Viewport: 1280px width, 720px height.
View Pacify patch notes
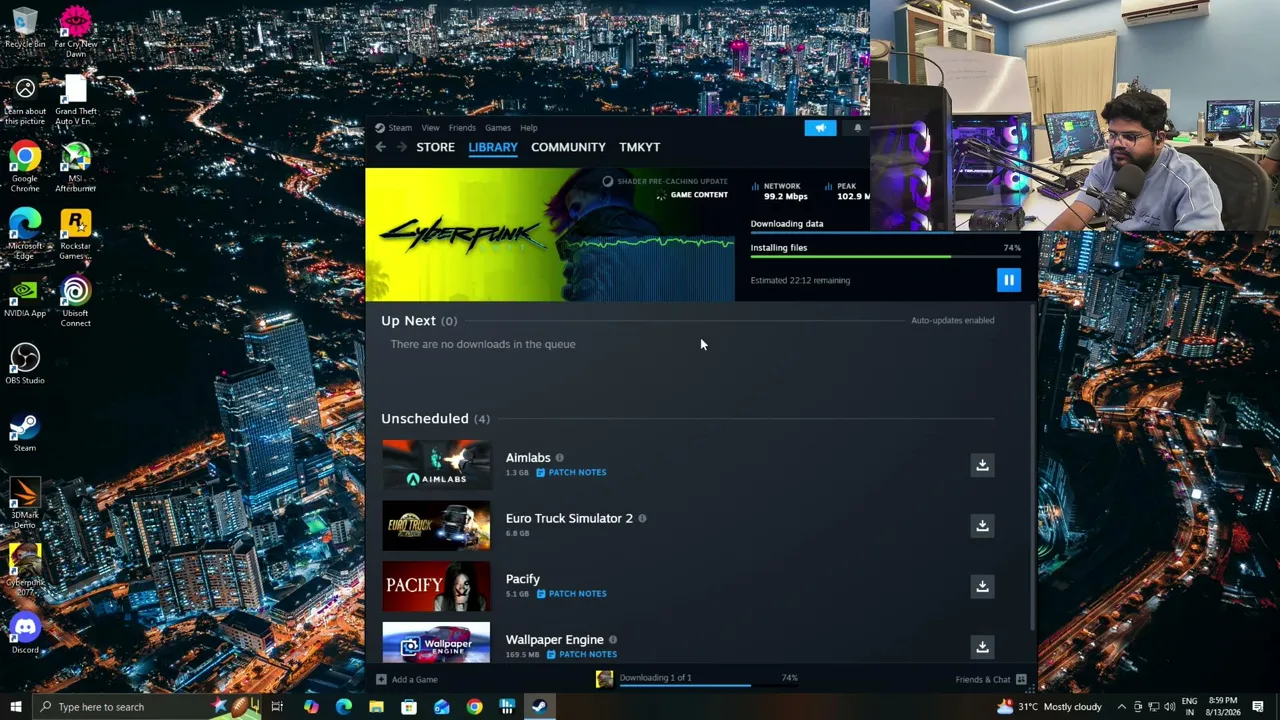click(x=571, y=593)
